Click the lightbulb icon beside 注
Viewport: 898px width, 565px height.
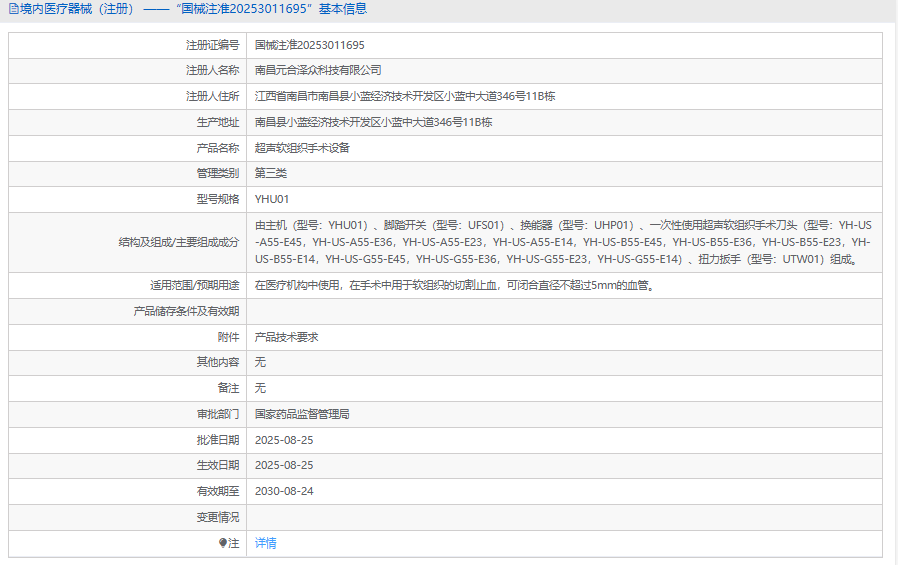(223, 543)
